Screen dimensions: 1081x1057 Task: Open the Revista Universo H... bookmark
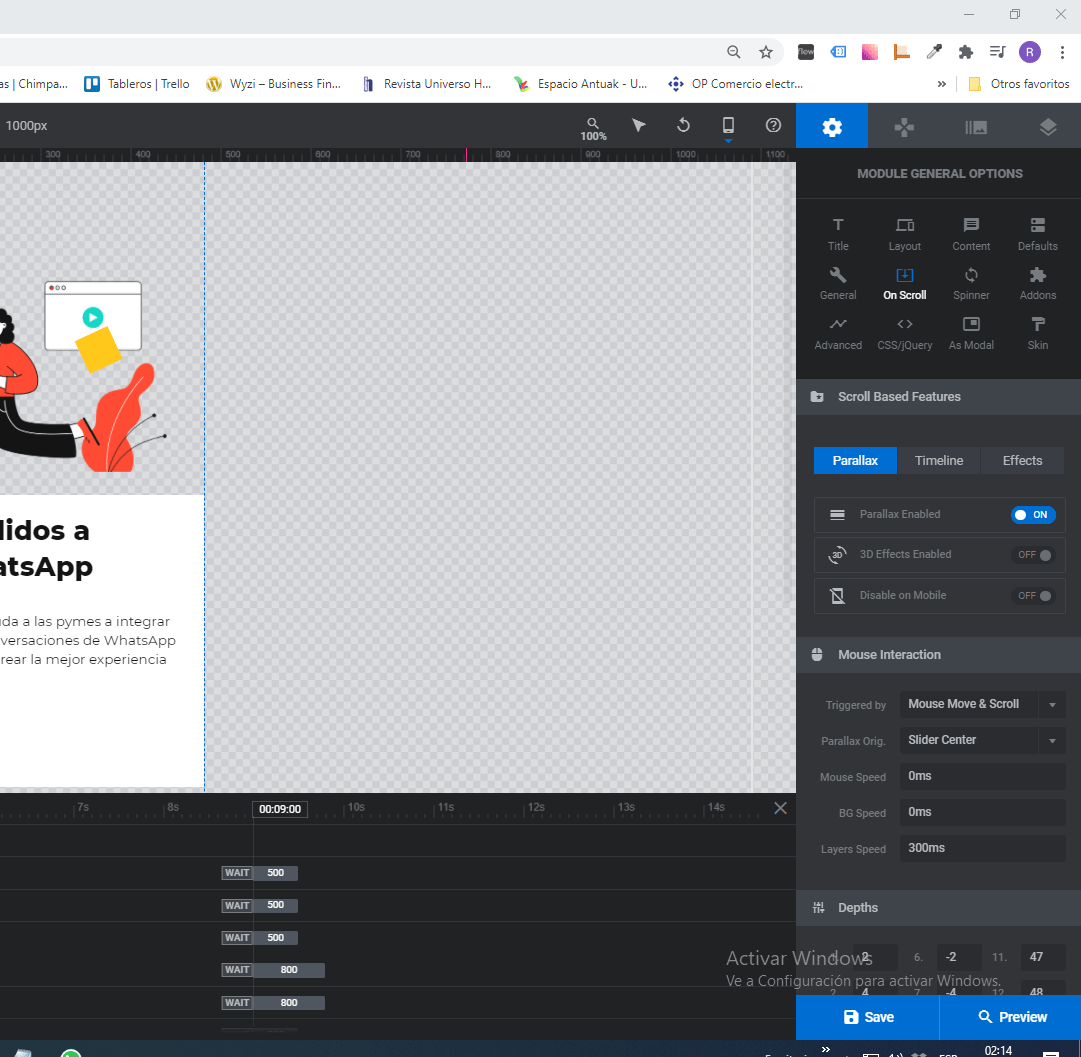427,84
